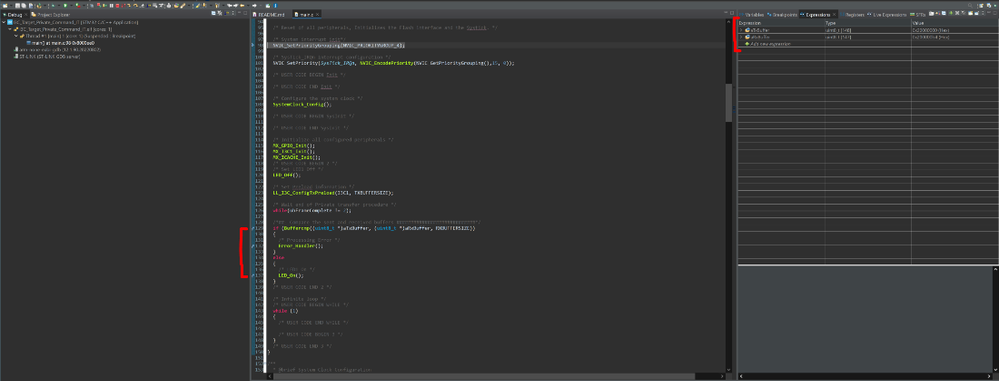Click the Error_Handler(); code line
The image size is (999, 381).
pyautogui.click(x=301, y=245)
